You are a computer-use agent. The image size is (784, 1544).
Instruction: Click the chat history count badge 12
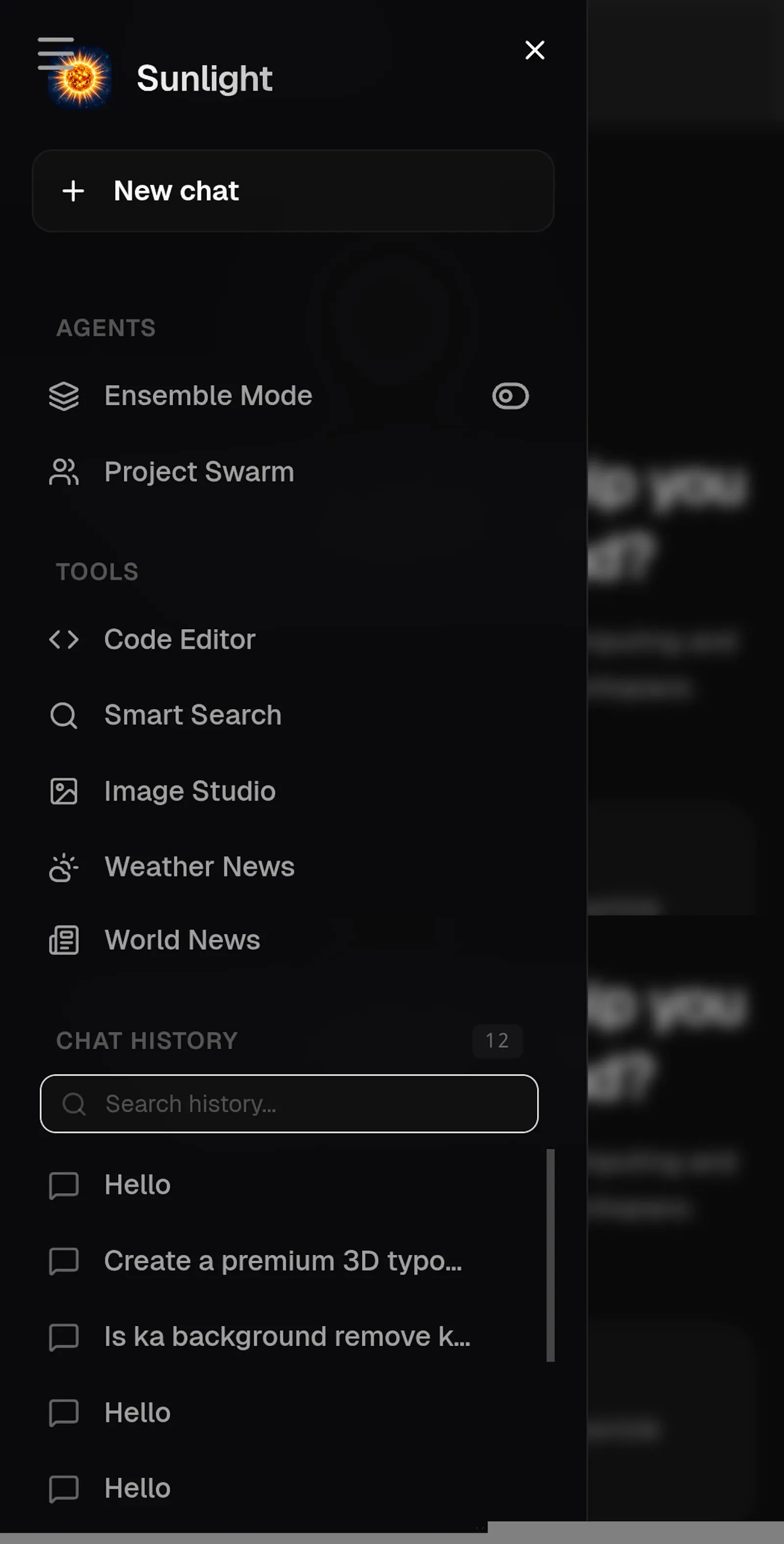tap(497, 1041)
